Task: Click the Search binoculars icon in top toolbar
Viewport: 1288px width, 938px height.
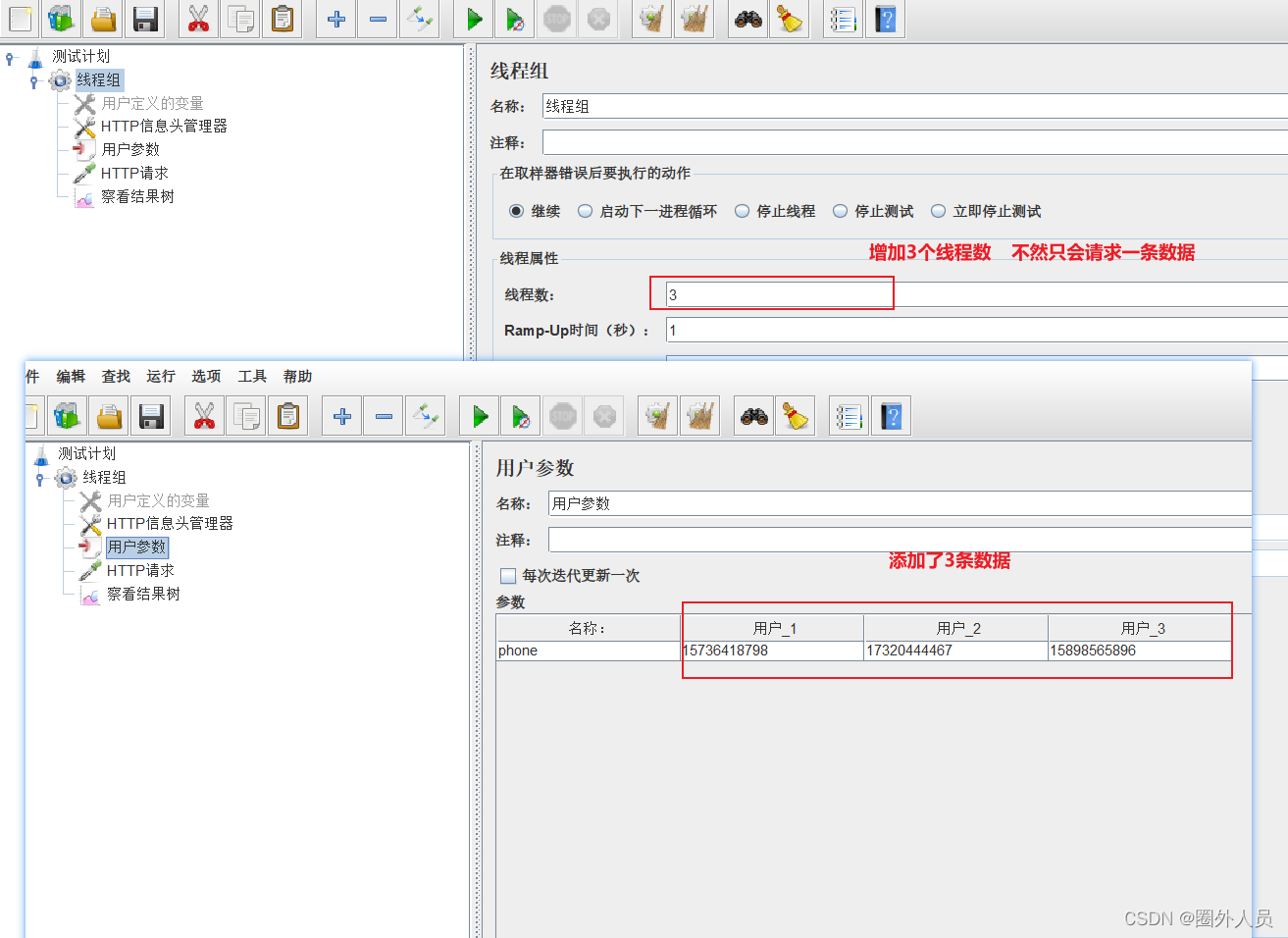Action: [x=748, y=19]
